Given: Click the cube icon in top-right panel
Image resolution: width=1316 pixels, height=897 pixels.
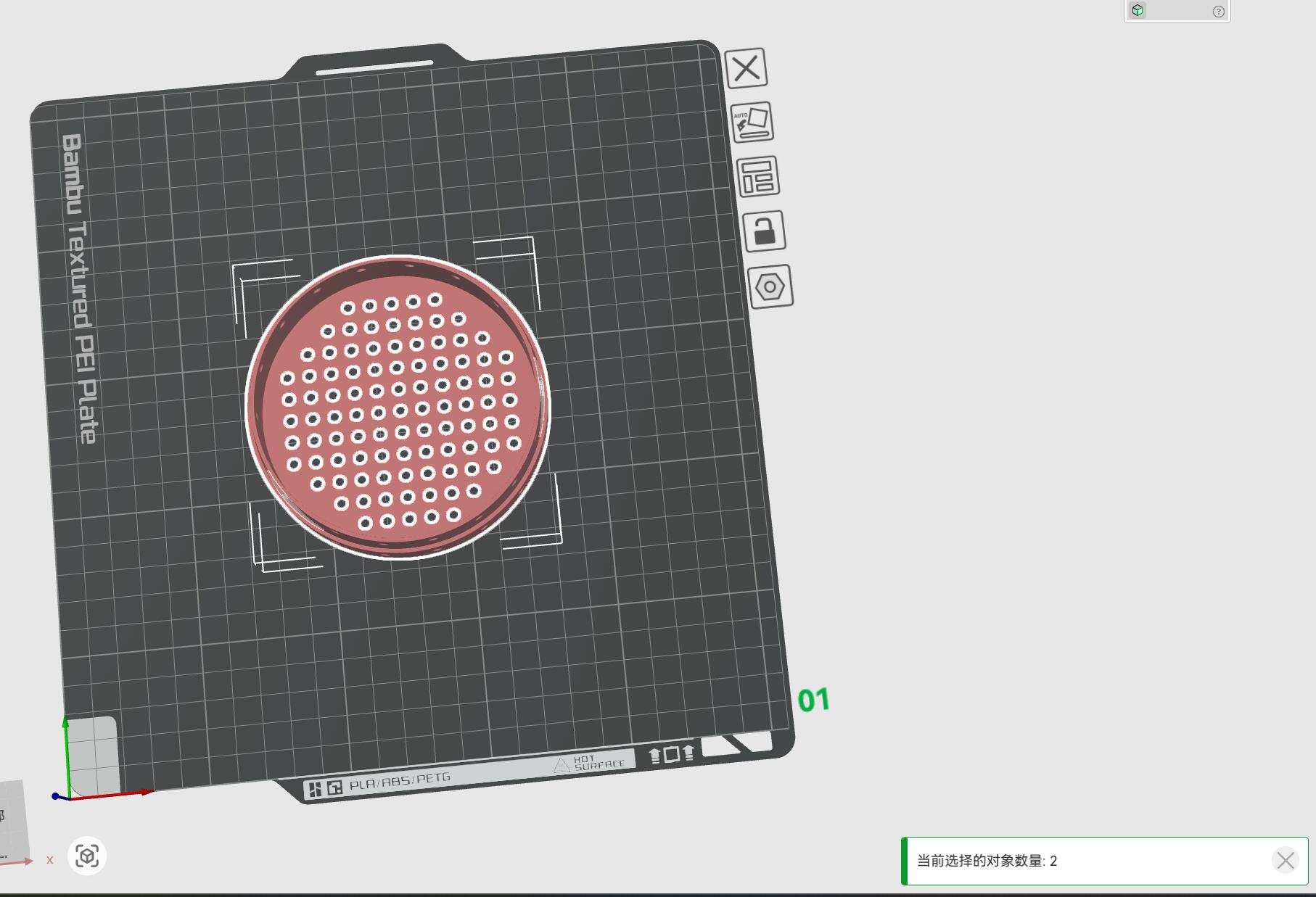Looking at the screenshot, I should pos(1138,10).
